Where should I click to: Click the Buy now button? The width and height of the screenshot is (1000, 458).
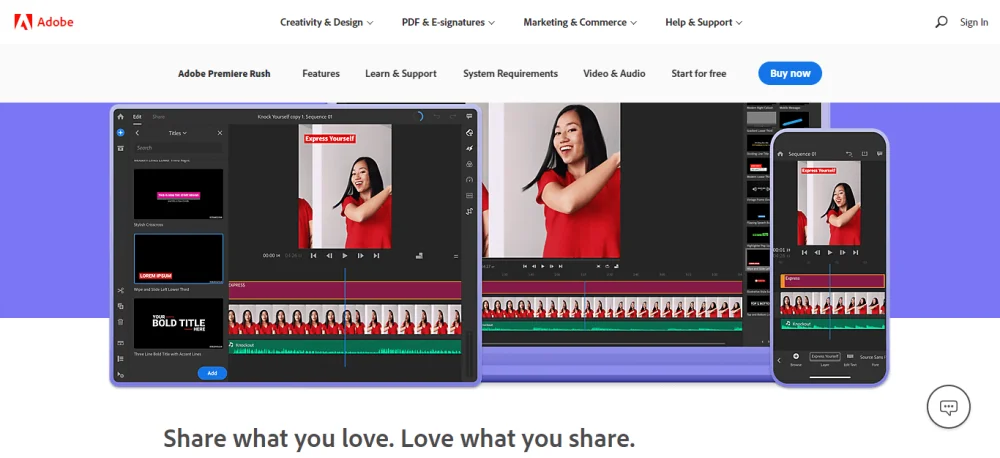[x=789, y=74]
